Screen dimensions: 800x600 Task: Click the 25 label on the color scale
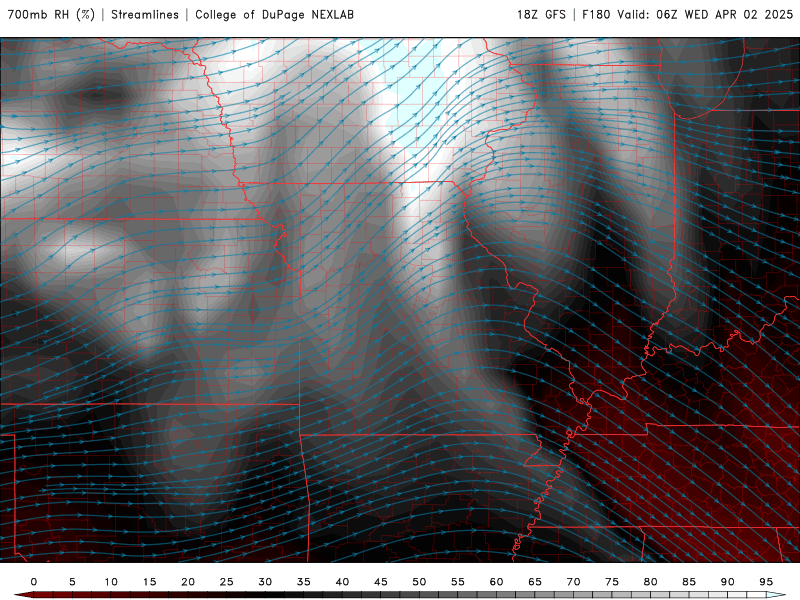[x=227, y=582]
